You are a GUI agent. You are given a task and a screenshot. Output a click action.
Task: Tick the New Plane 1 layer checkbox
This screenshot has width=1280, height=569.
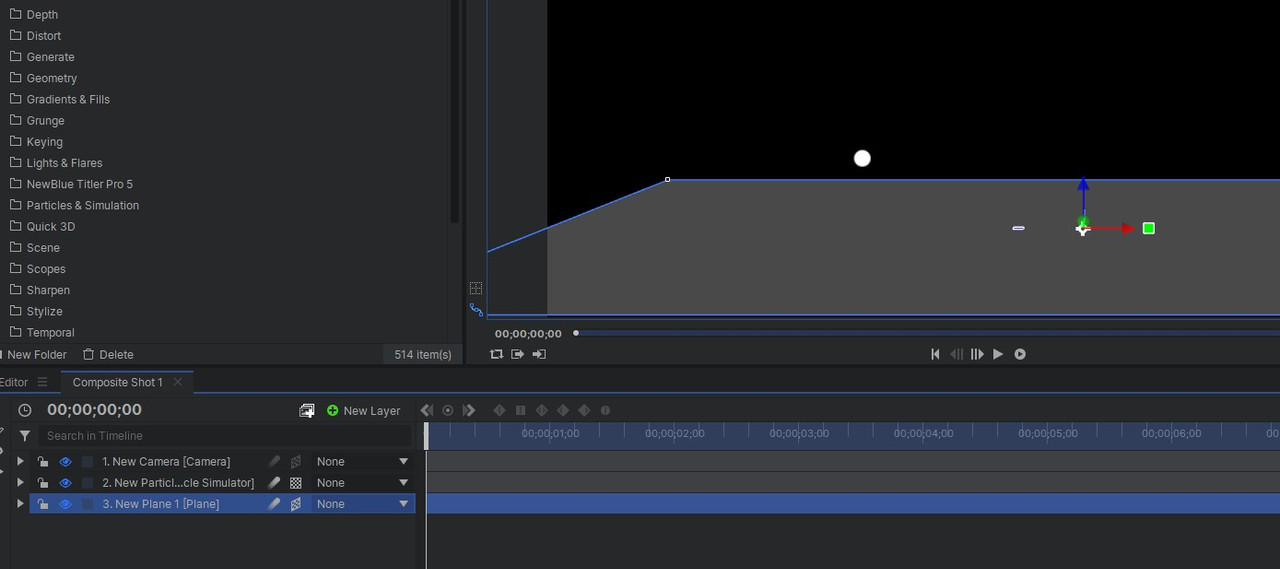(87, 504)
